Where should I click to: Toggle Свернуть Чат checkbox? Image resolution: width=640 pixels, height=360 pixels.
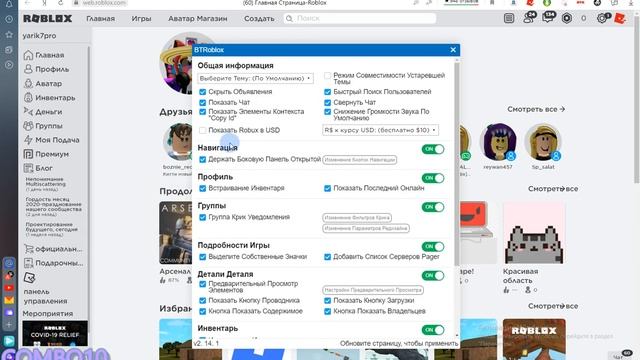click(327, 102)
